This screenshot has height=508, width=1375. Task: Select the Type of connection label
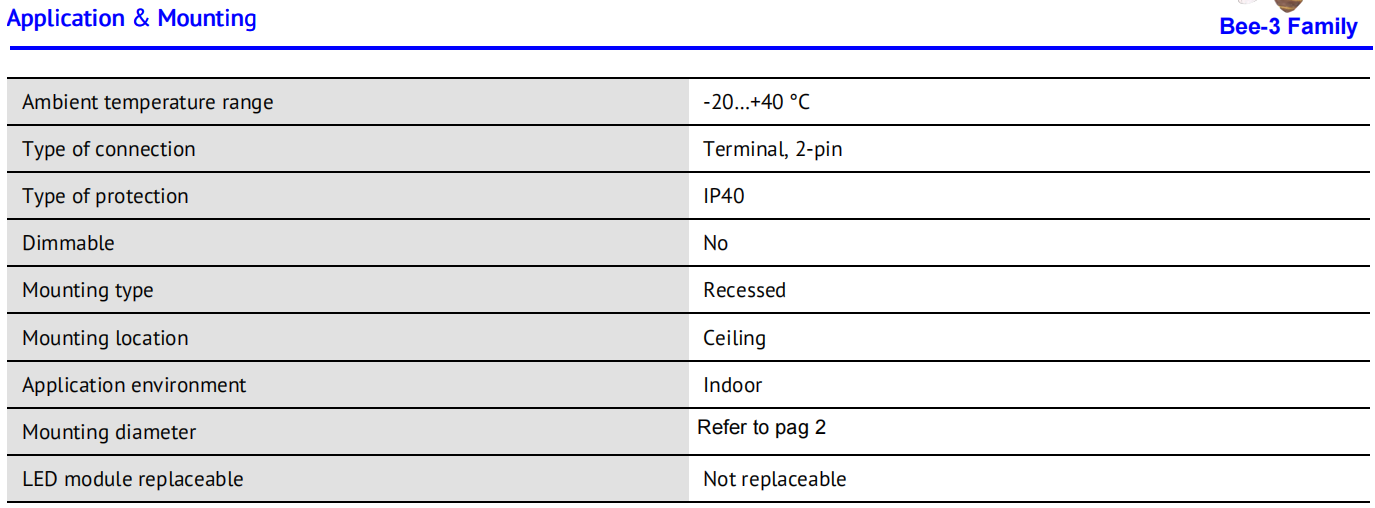(109, 149)
